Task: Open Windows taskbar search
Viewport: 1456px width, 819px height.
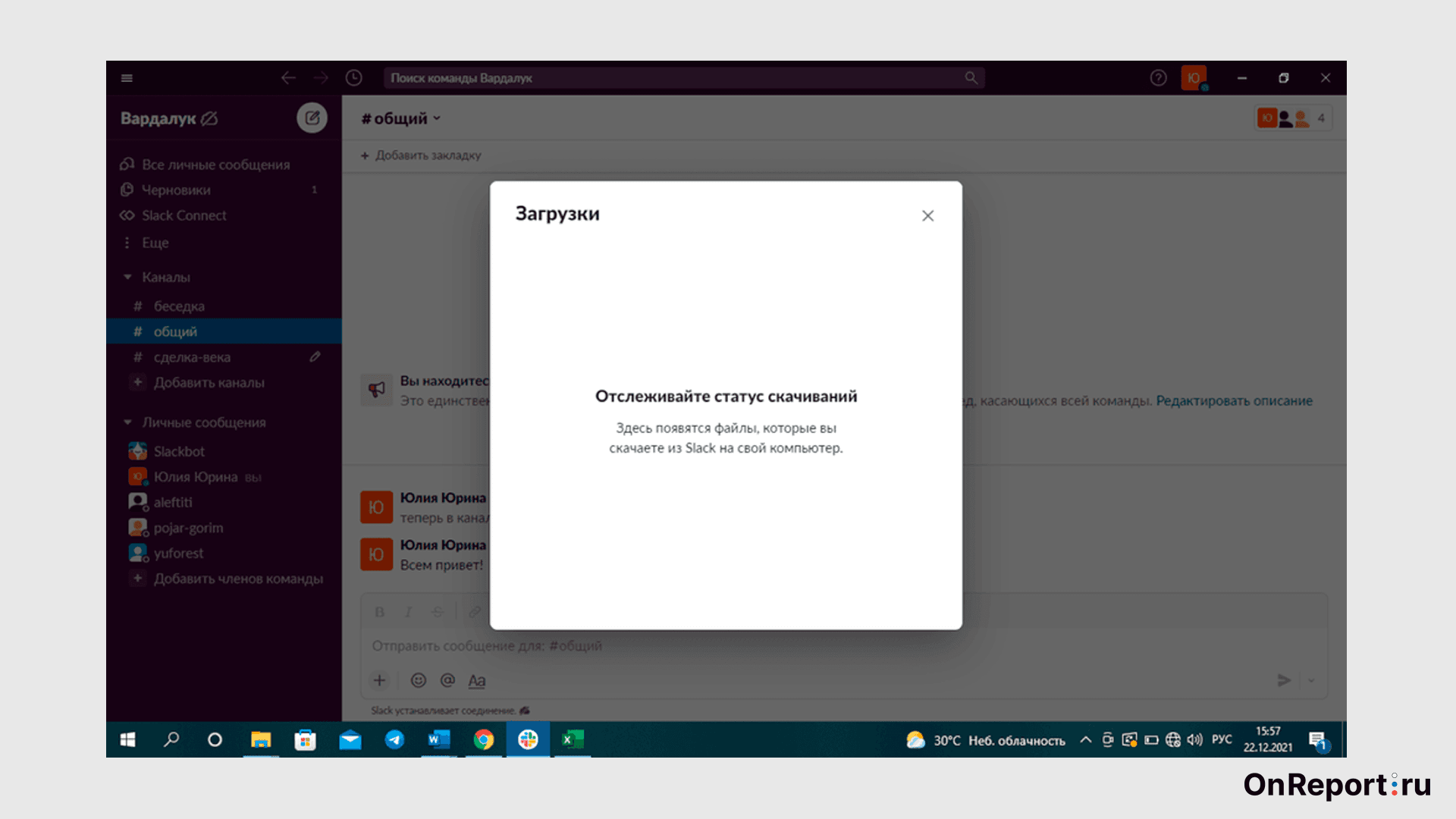Action: pyautogui.click(x=171, y=739)
